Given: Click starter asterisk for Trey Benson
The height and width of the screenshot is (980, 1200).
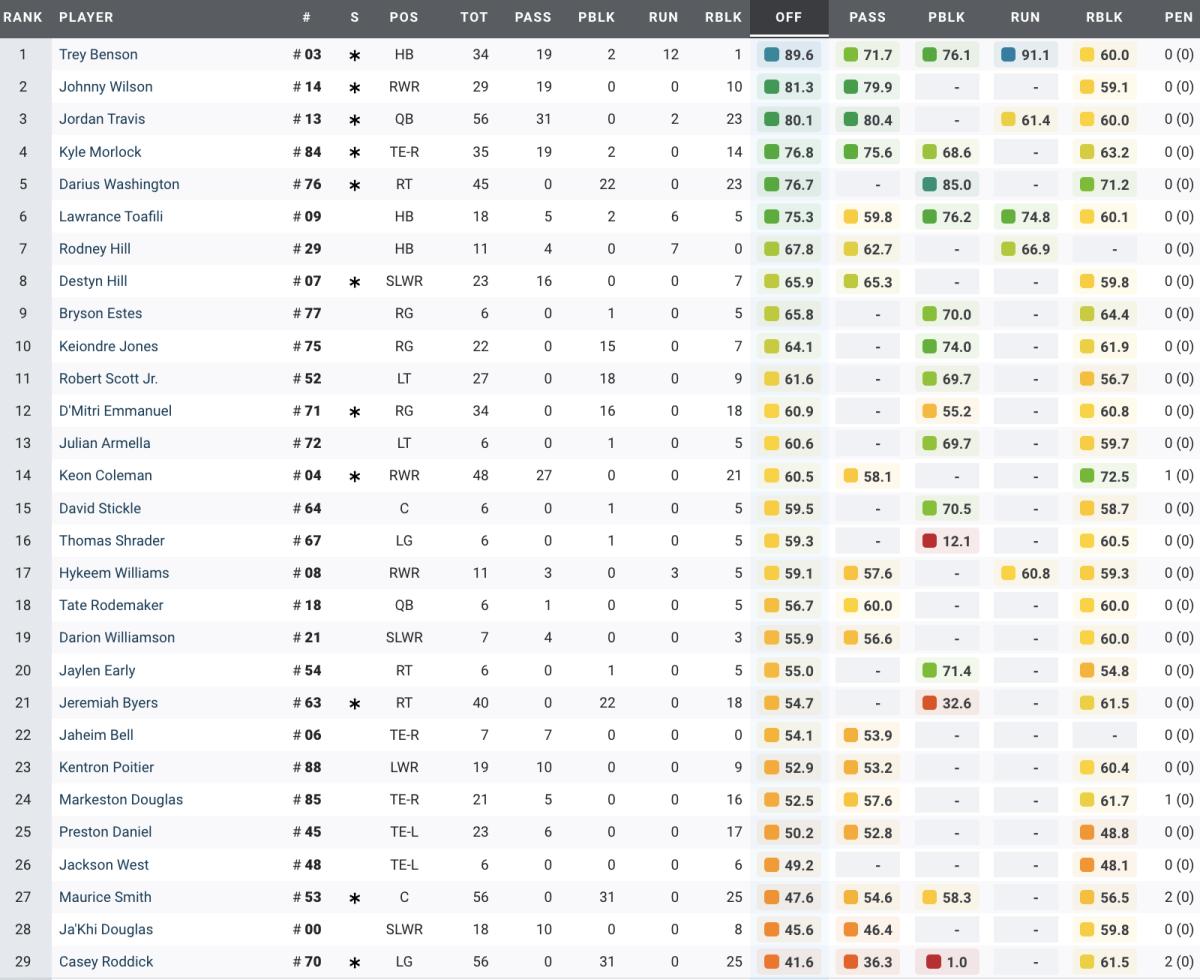Looking at the screenshot, I should point(354,56).
